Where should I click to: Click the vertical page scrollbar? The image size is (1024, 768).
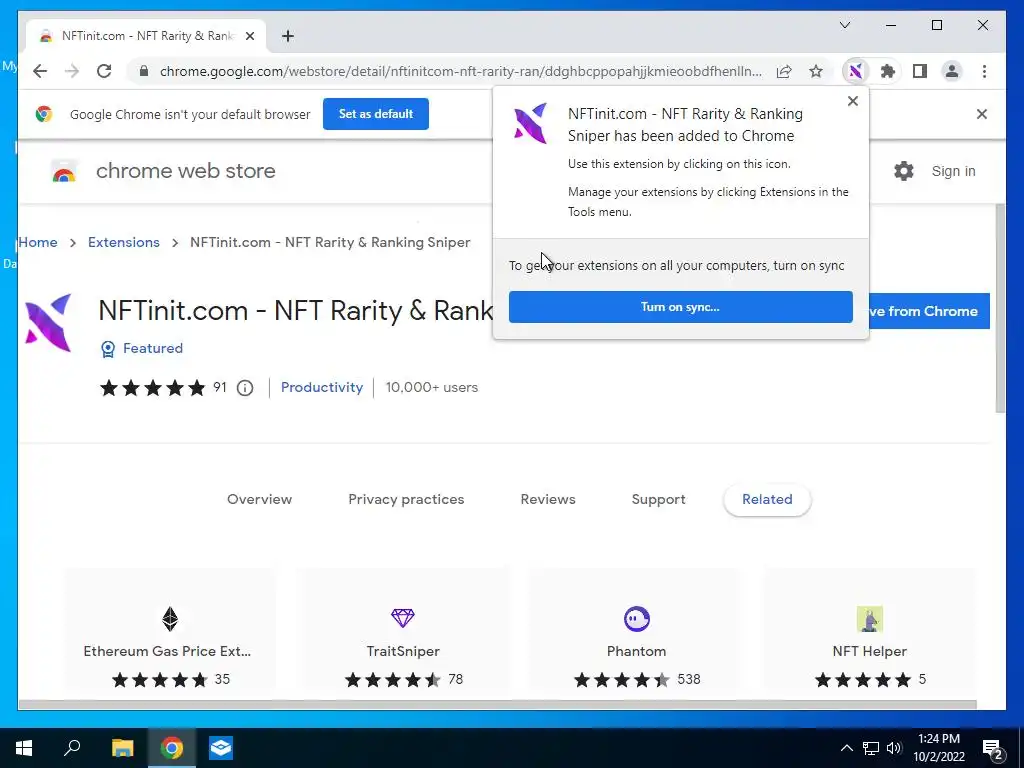(x=1000, y=308)
